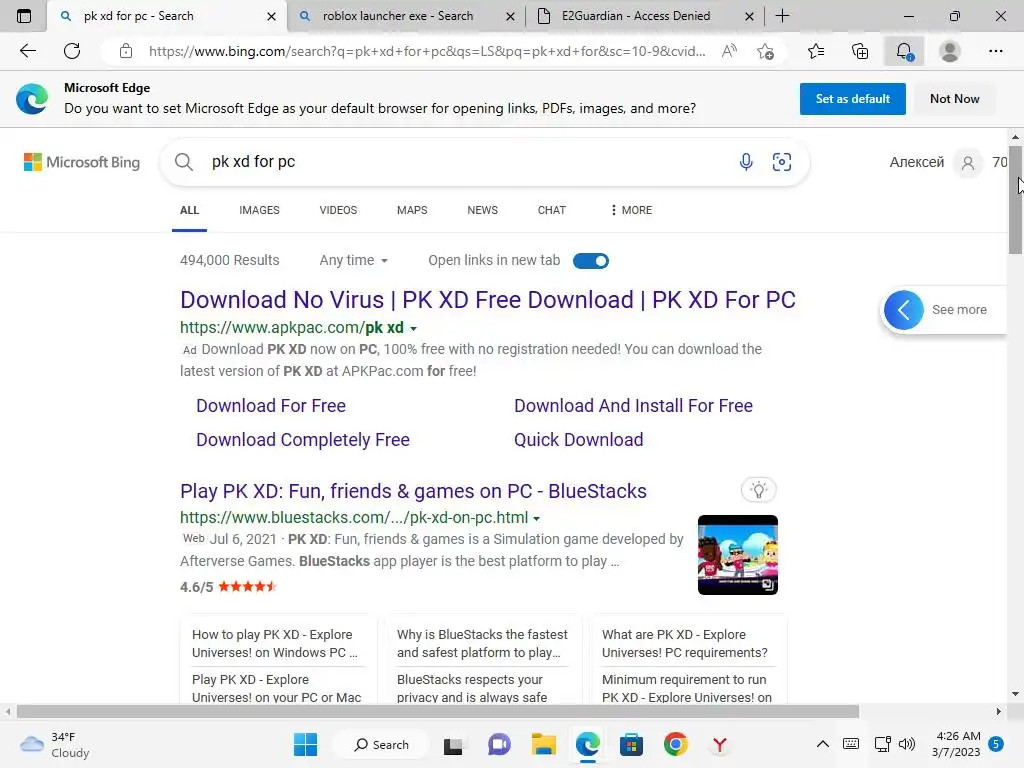
Task: Expand the Any time filter dropdown
Action: click(353, 260)
